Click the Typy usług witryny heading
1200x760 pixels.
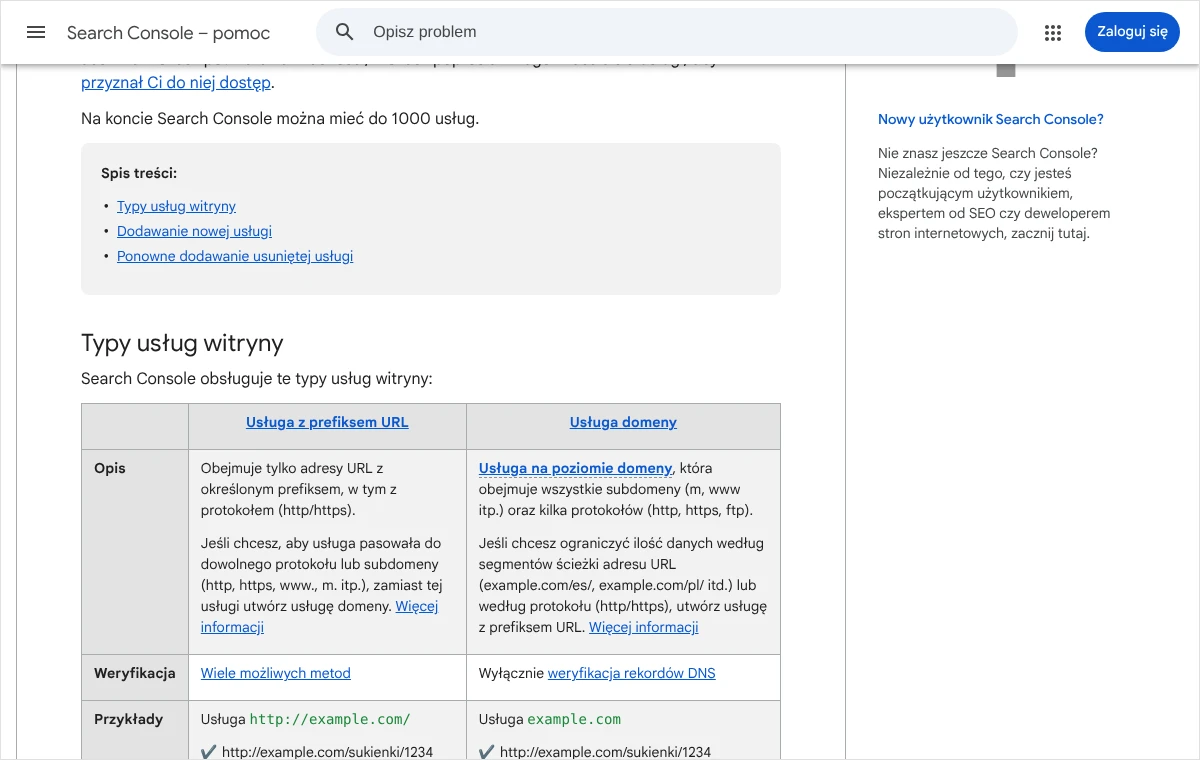[x=182, y=343]
